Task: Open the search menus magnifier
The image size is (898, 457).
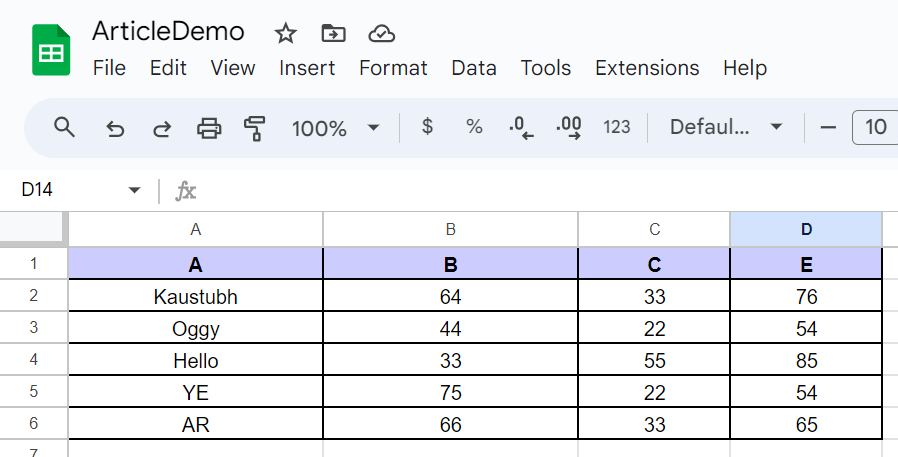Action: pos(64,127)
